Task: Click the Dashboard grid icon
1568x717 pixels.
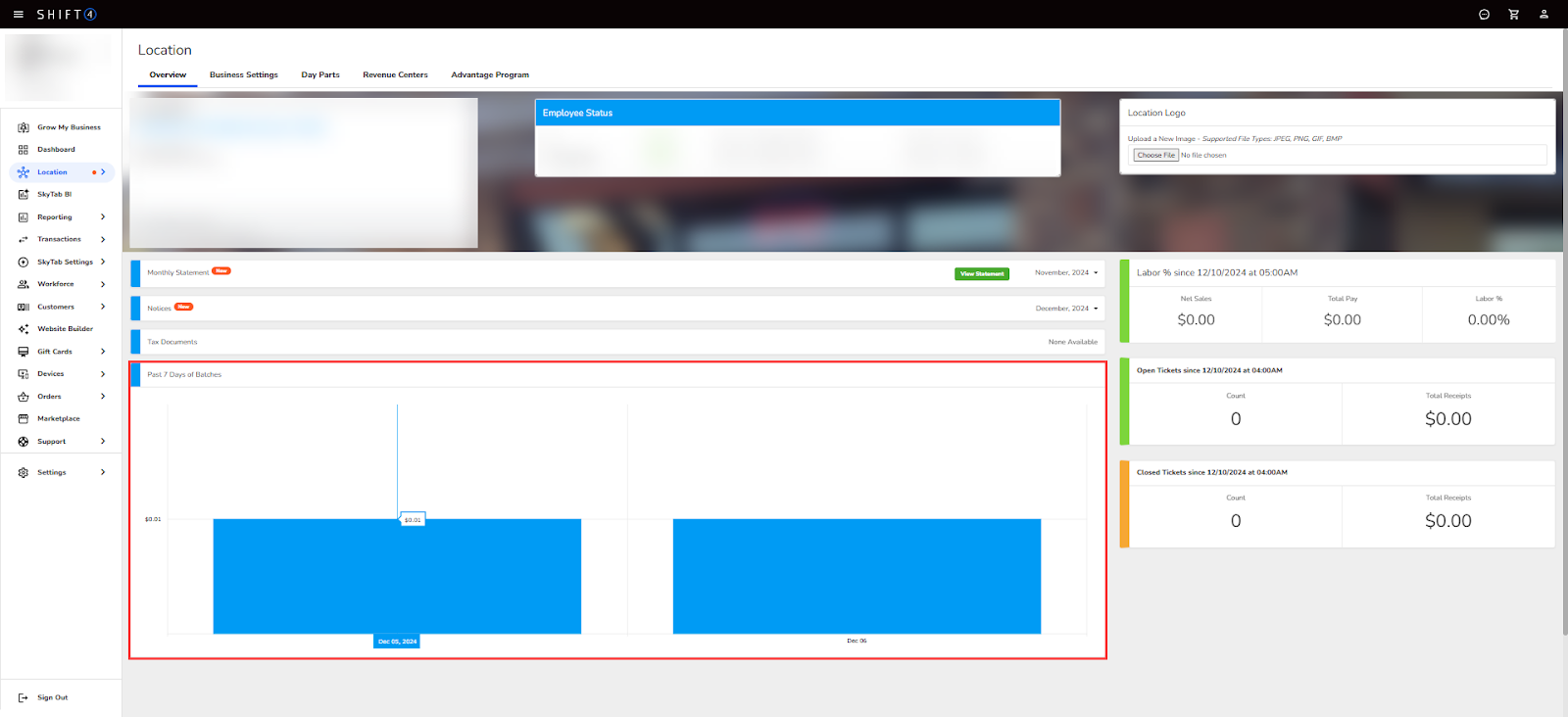Action: click(24, 150)
